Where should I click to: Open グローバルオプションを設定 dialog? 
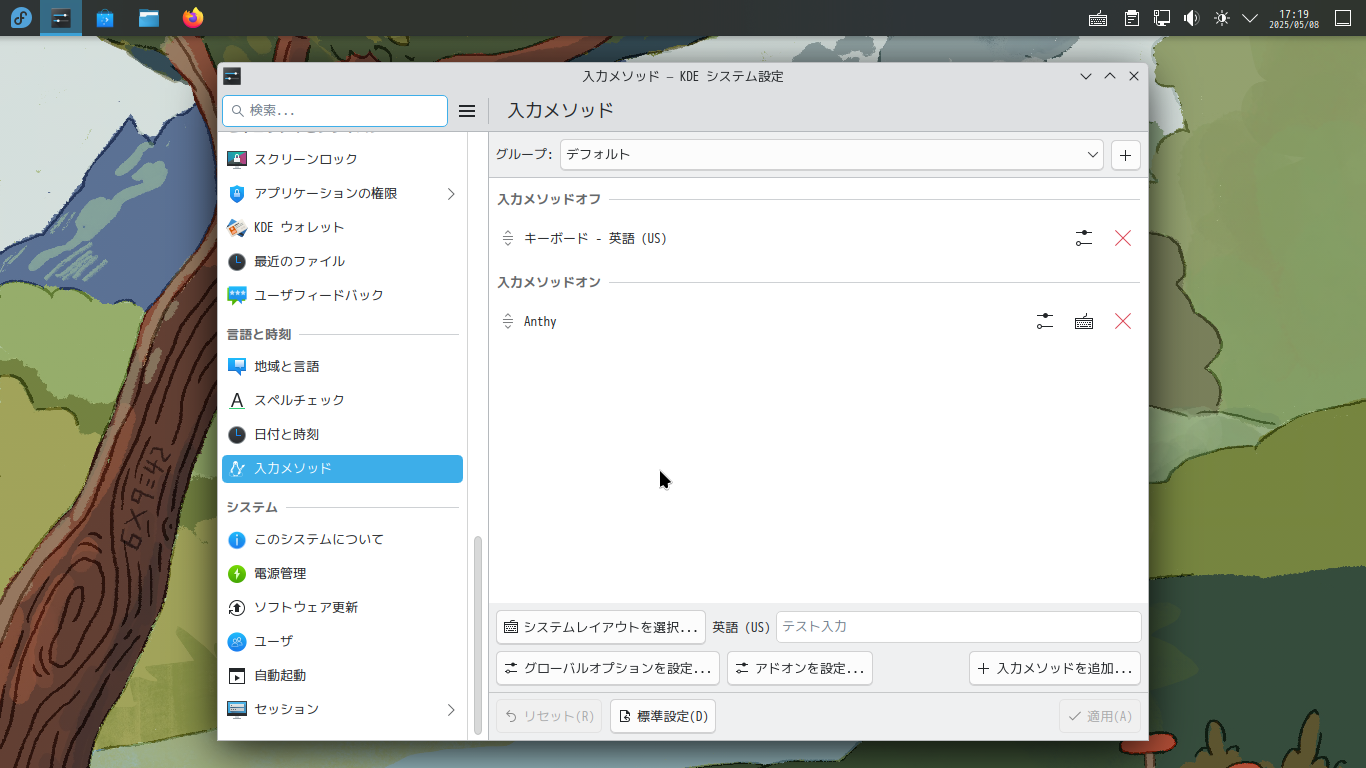pyautogui.click(x=606, y=668)
